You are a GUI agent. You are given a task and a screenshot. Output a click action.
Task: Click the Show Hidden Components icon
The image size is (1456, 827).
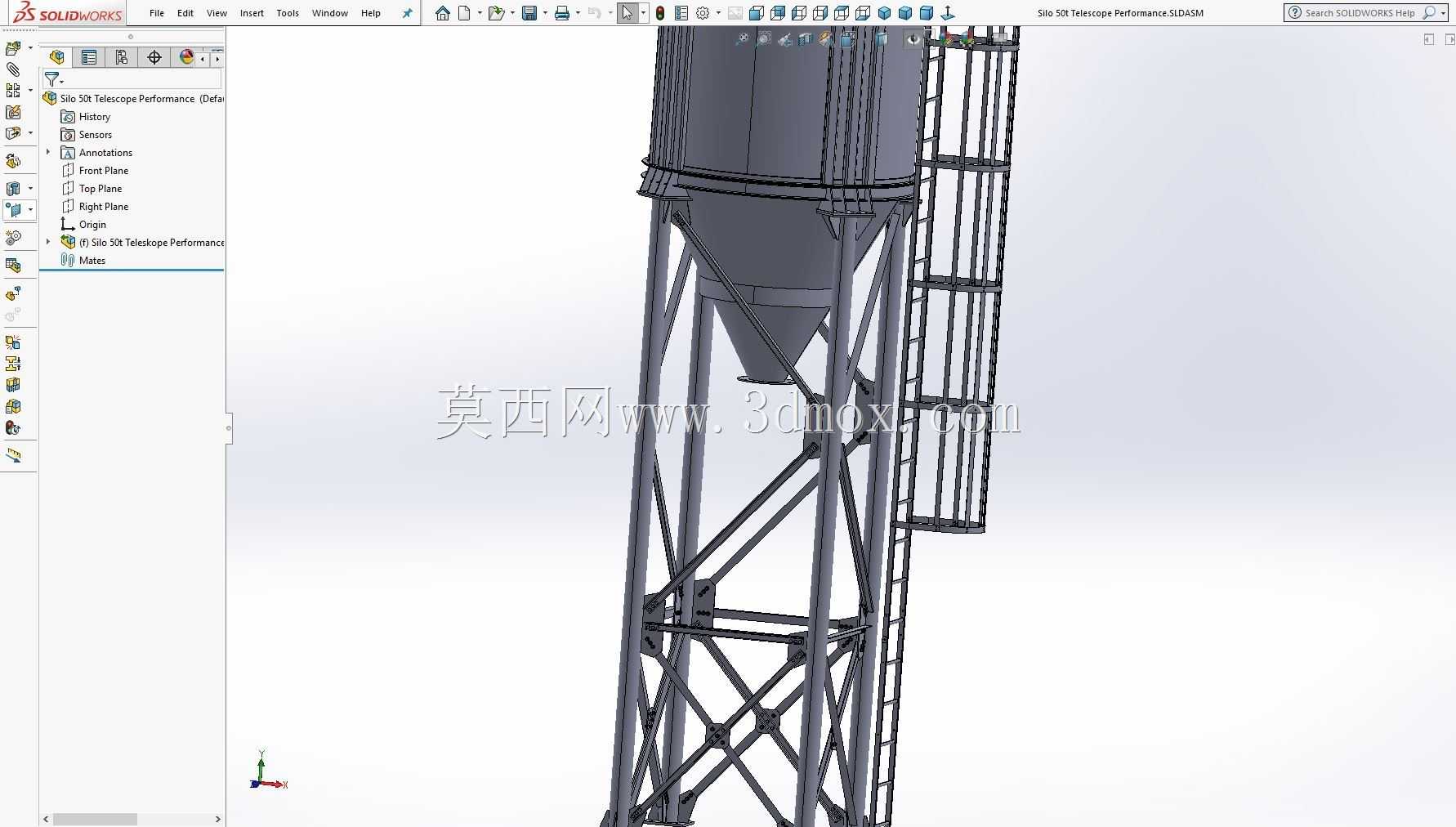[13, 161]
